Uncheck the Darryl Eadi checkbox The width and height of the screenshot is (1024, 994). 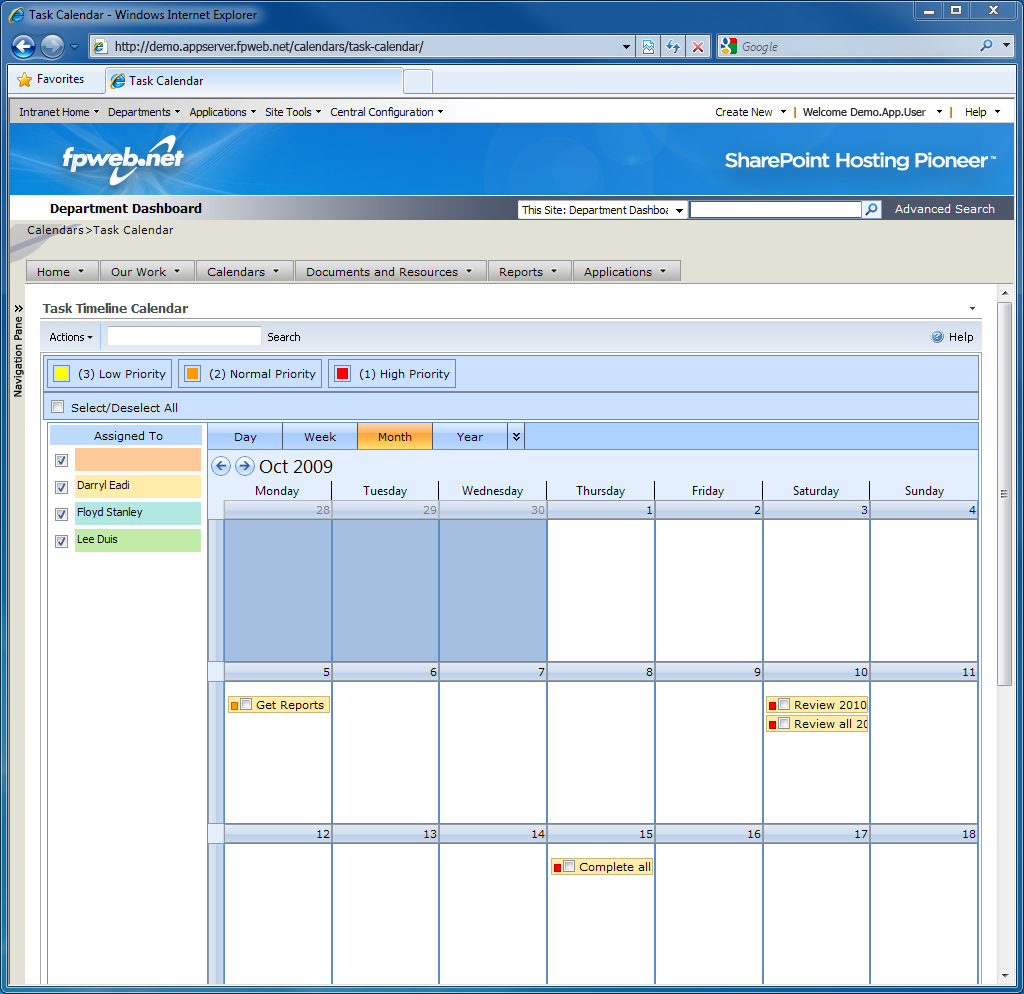pos(62,487)
